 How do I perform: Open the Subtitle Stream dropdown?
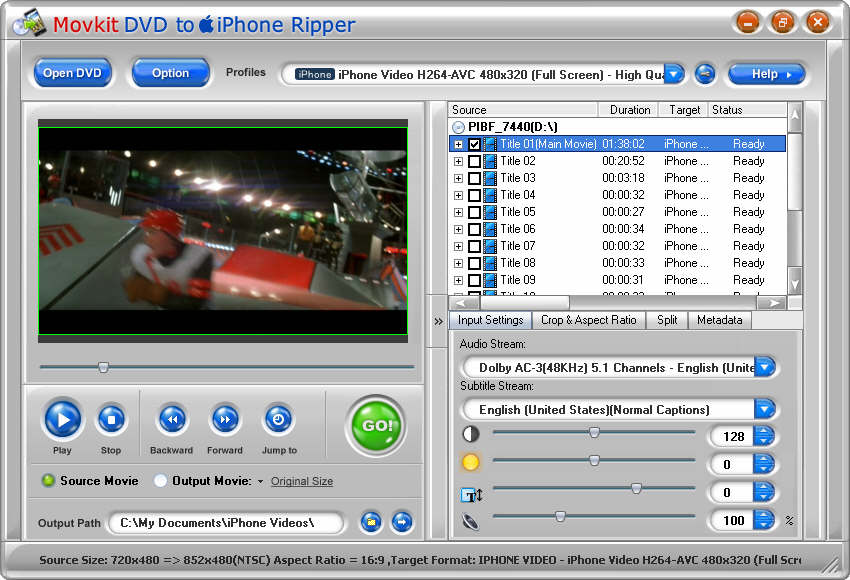pos(764,409)
